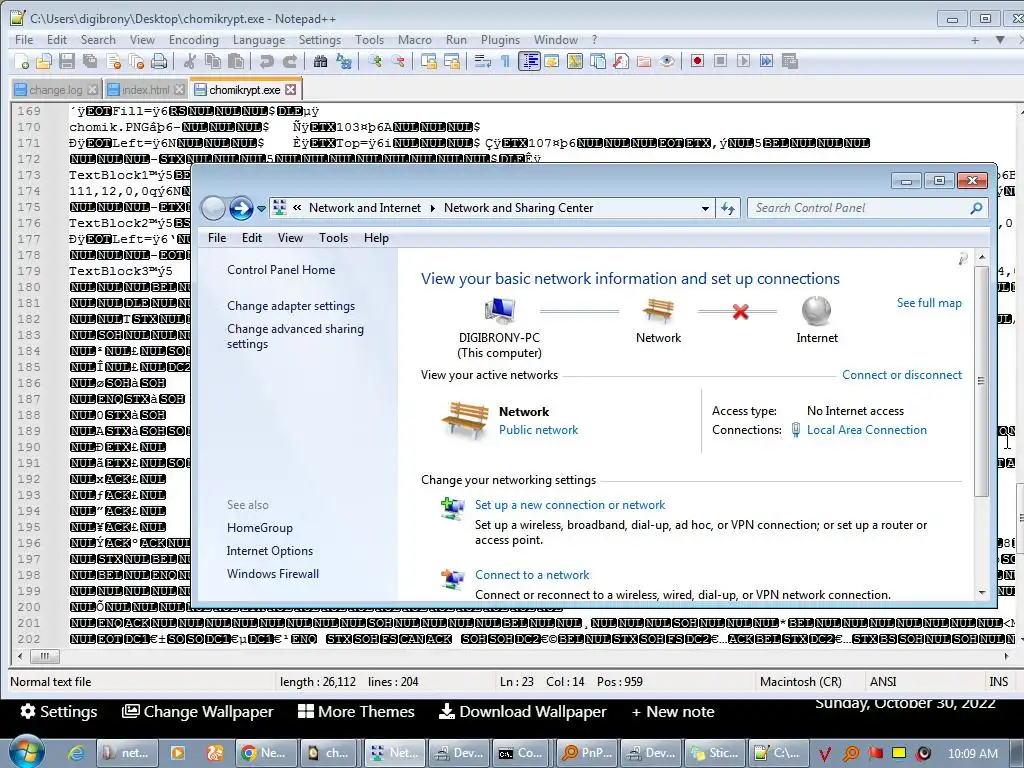This screenshot has height=768, width=1024.
Task: Start macro recording with red record icon
Action: (x=697, y=61)
